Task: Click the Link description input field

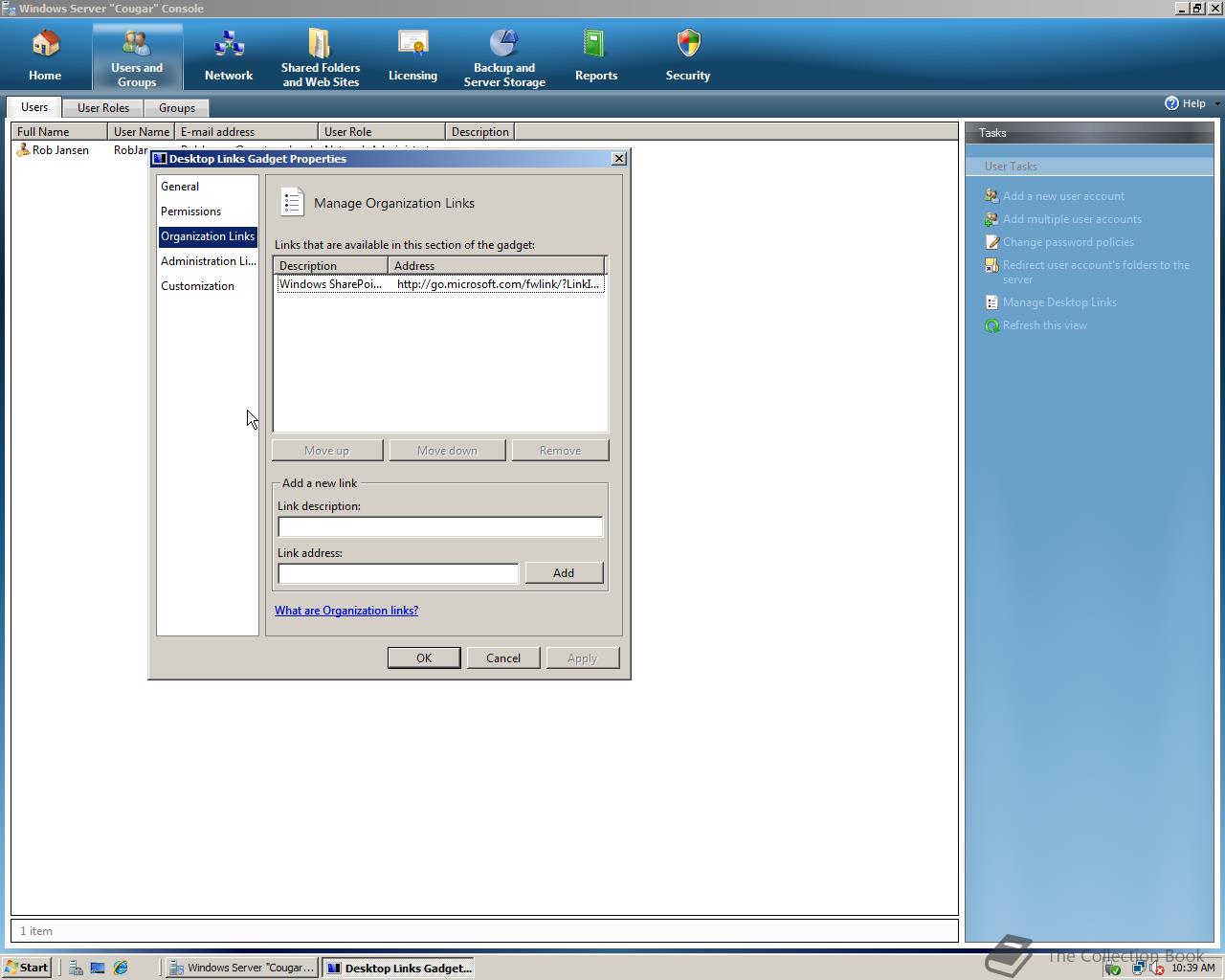Action: pos(440,526)
